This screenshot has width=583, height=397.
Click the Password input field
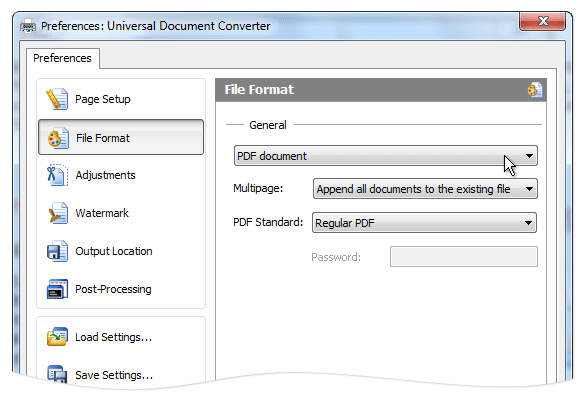[x=464, y=256]
